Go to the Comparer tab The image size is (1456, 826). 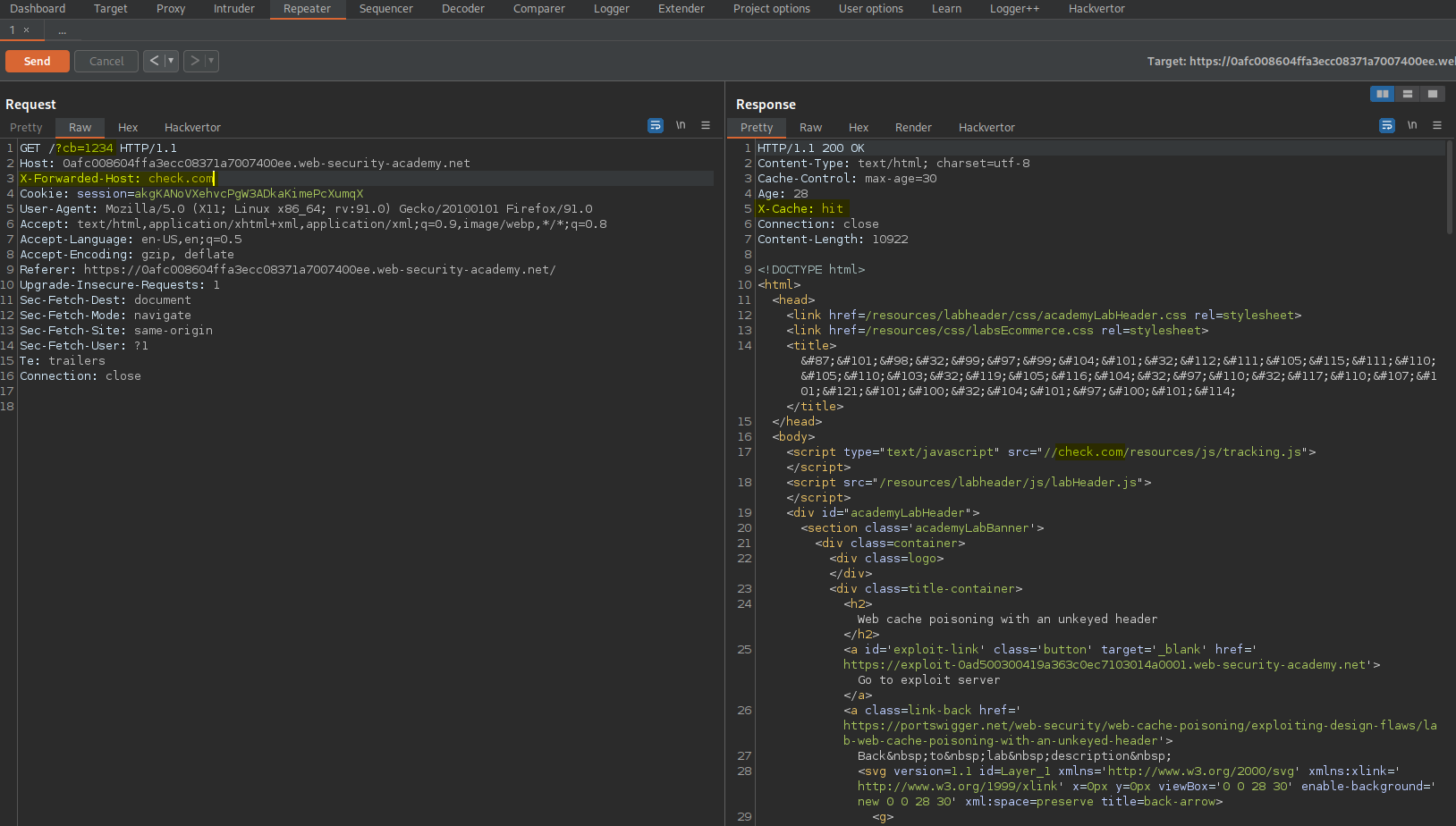539,9
